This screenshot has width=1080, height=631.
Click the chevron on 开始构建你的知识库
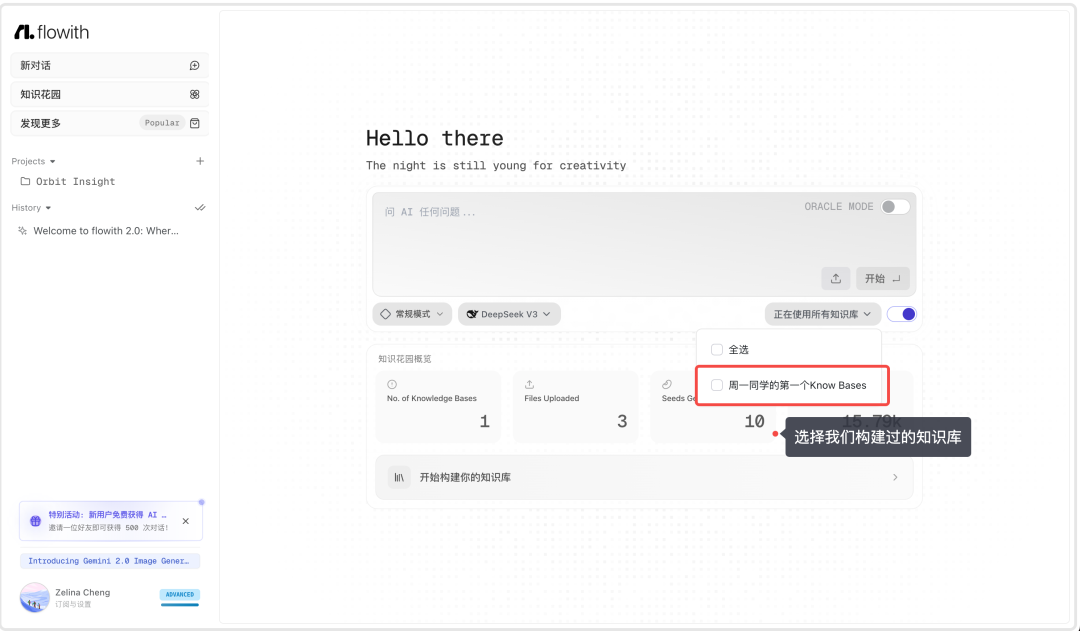pos(895,477)
